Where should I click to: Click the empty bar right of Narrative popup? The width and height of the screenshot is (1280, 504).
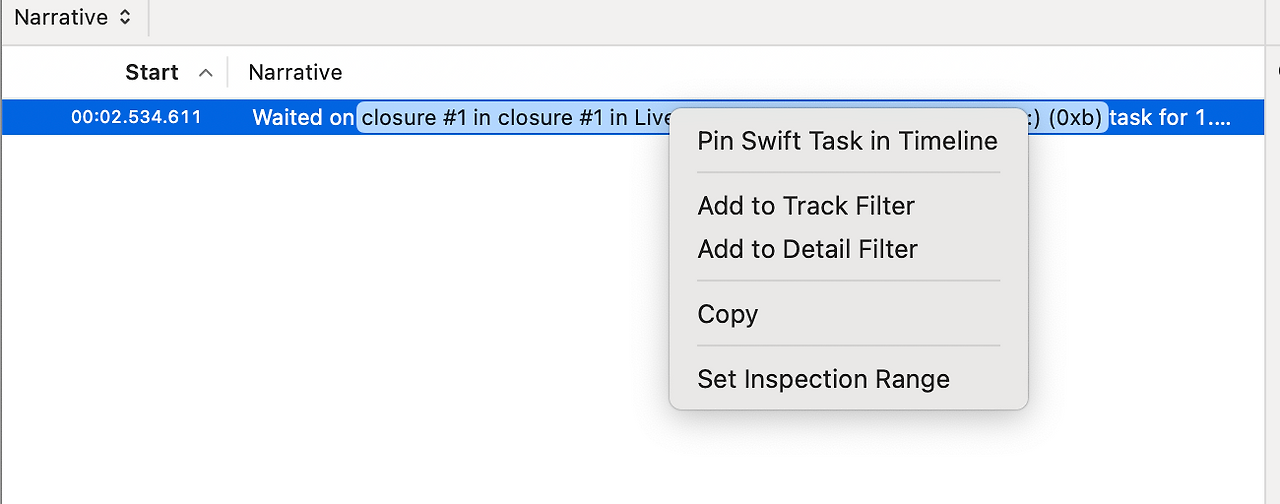tap(700, 18)
